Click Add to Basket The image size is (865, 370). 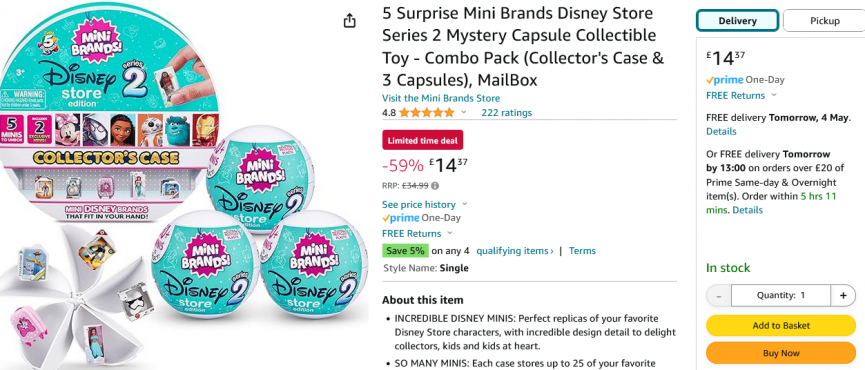pos(781,325)
